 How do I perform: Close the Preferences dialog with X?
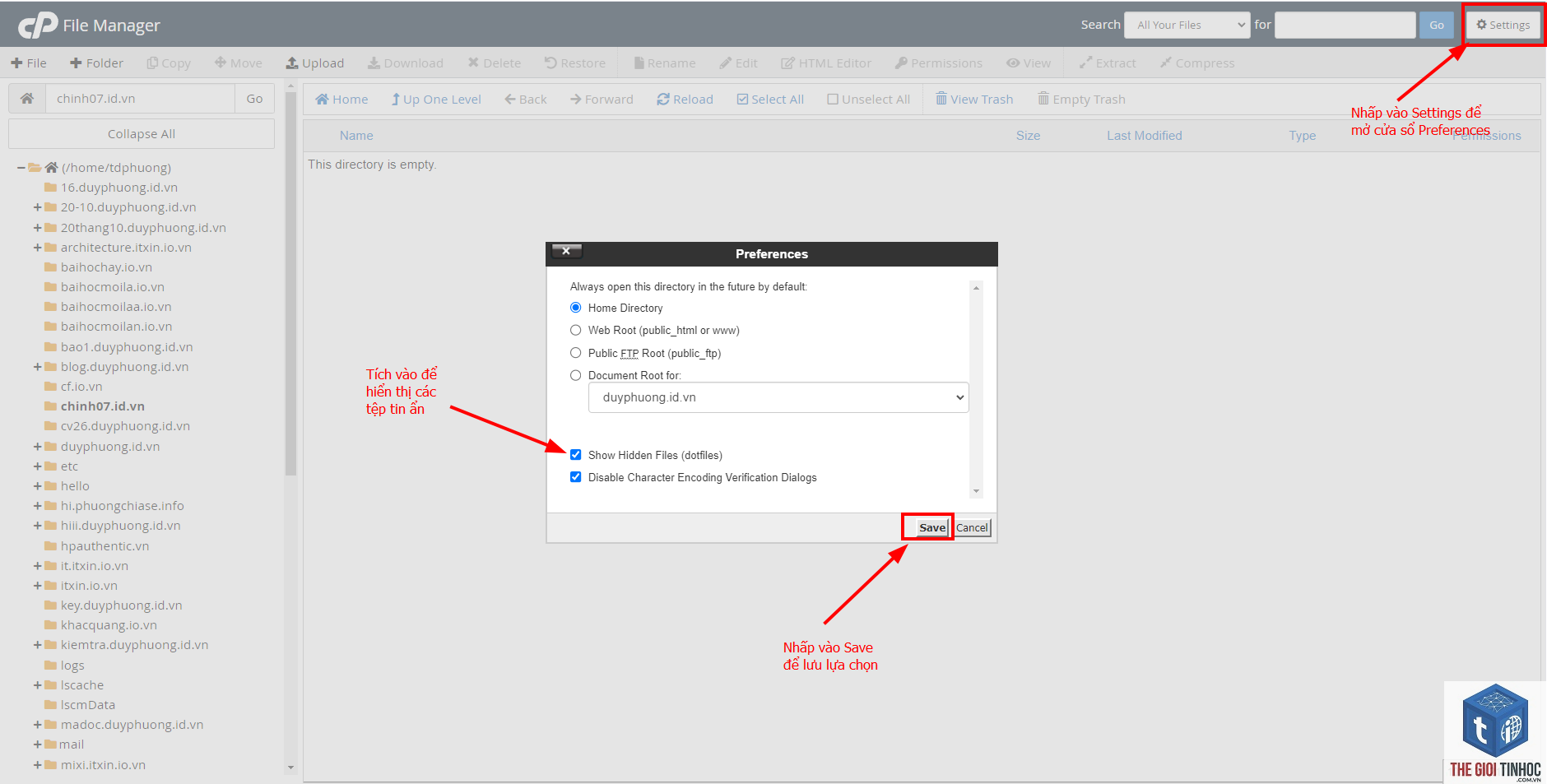pos(566,251)
